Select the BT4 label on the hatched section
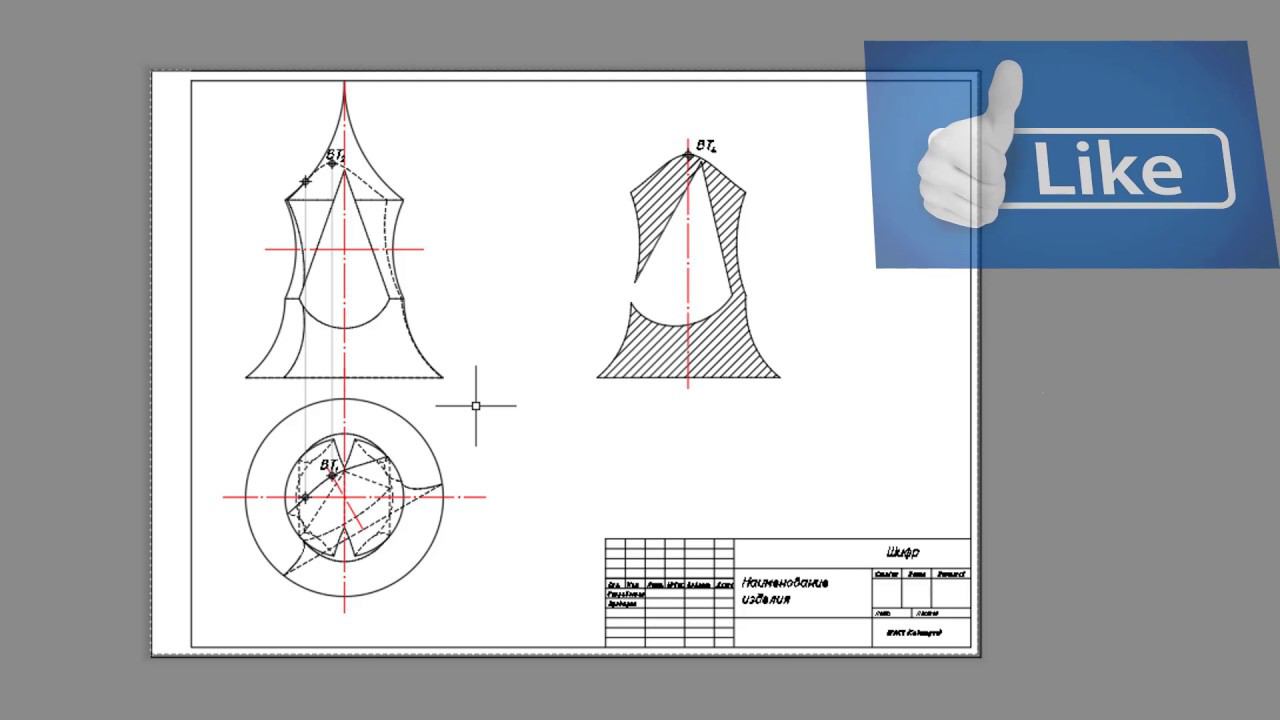The width and height of the screenshot is (1280, 720). coord(708,146)
